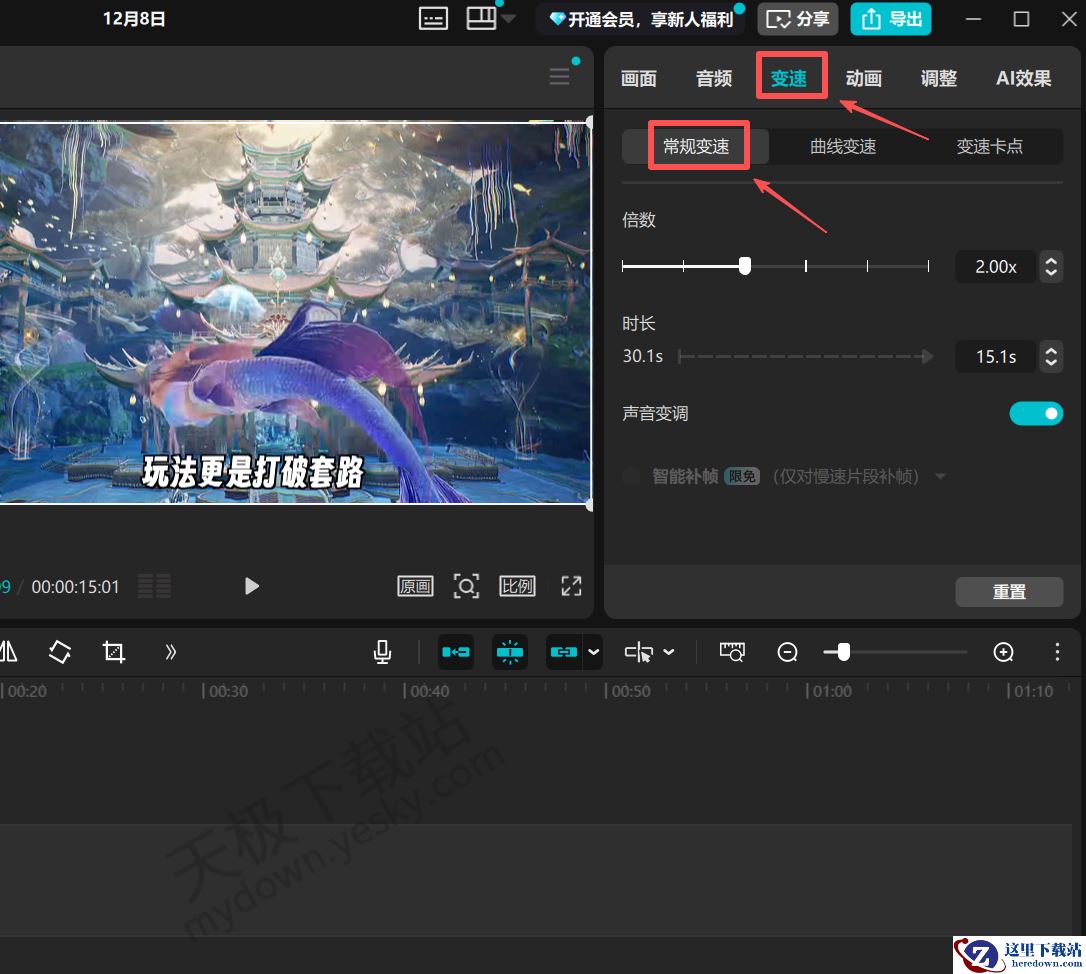Image resolution: width=1086 pixels, height=974 pixels.
Task: Toggle the 声音变调 pitch switch off
Action: click(x=1036, y=412)
